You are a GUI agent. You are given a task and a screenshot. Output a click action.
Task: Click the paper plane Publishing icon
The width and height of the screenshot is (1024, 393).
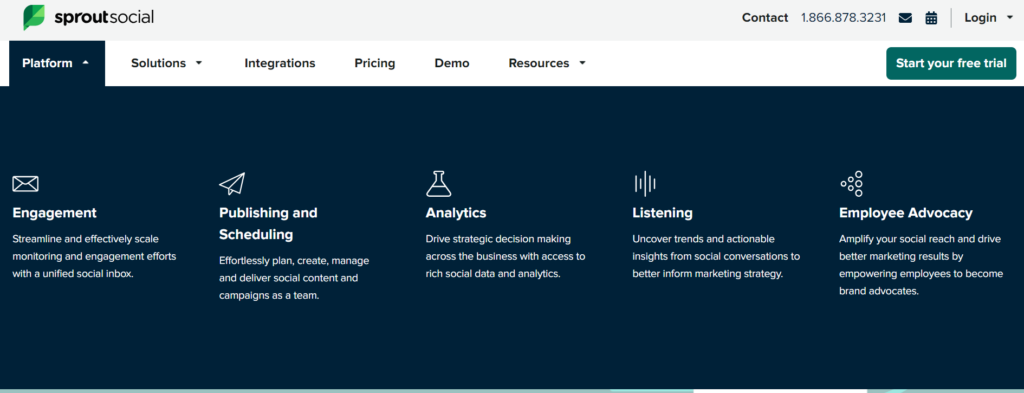click(x=232, y=183)
